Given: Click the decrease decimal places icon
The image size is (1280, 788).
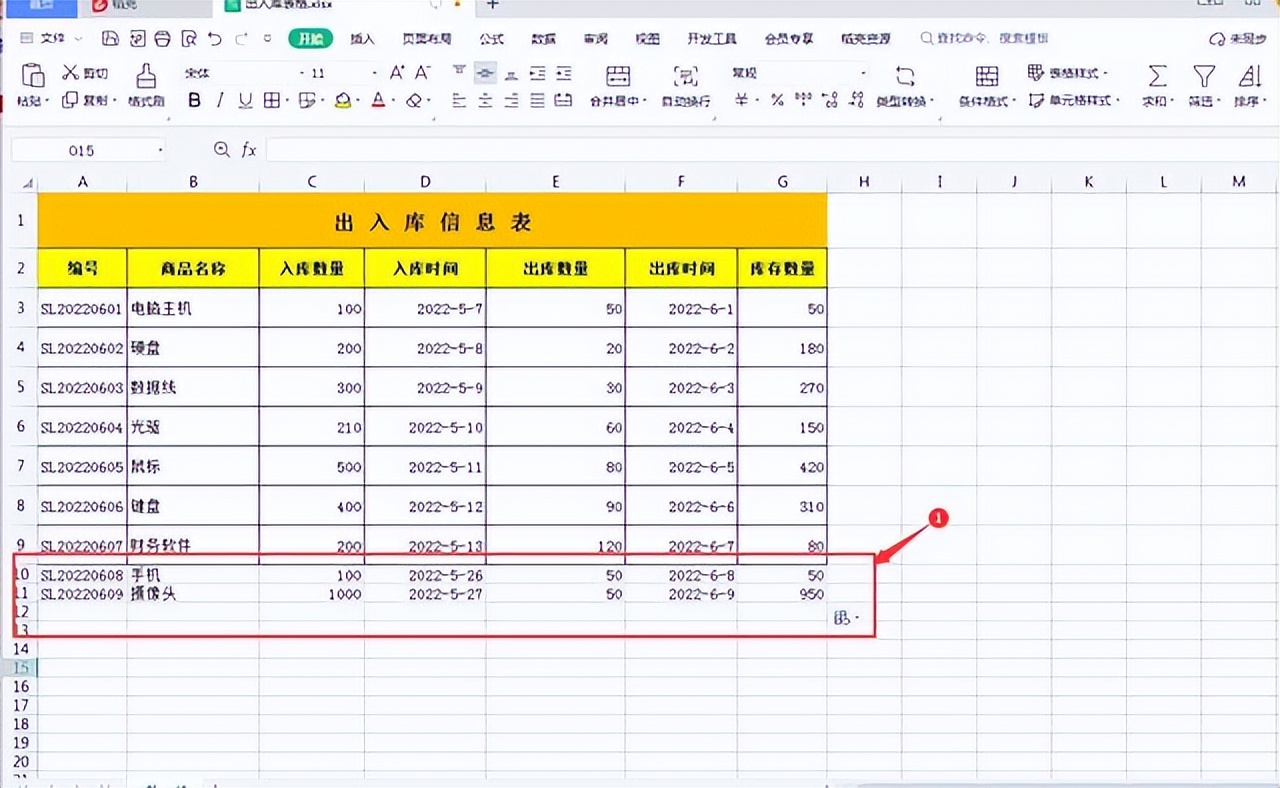Looking at the screenshot, I should point(855,100).
